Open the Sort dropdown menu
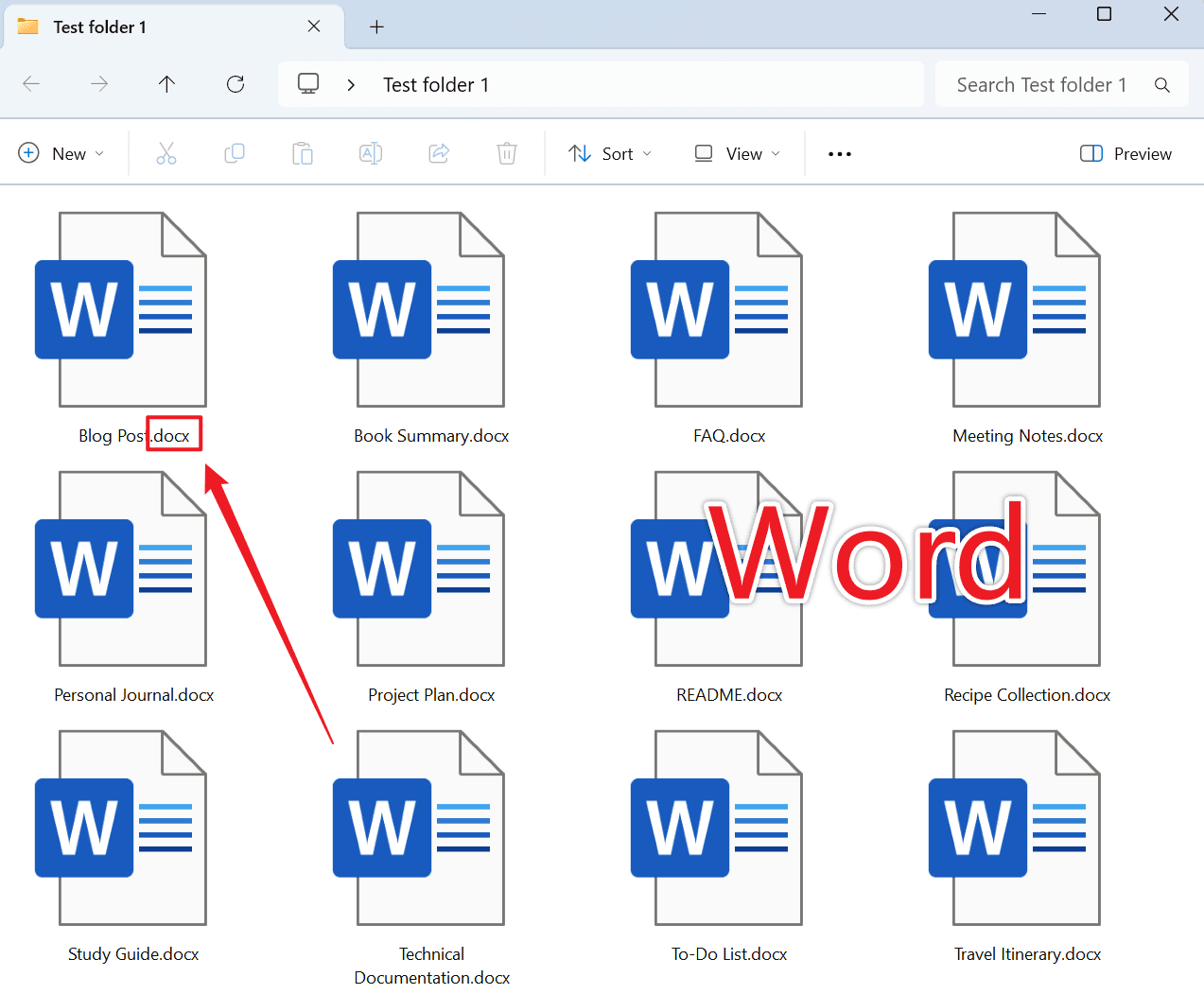Screen dimensions: 1204x994 click(610, 153)
